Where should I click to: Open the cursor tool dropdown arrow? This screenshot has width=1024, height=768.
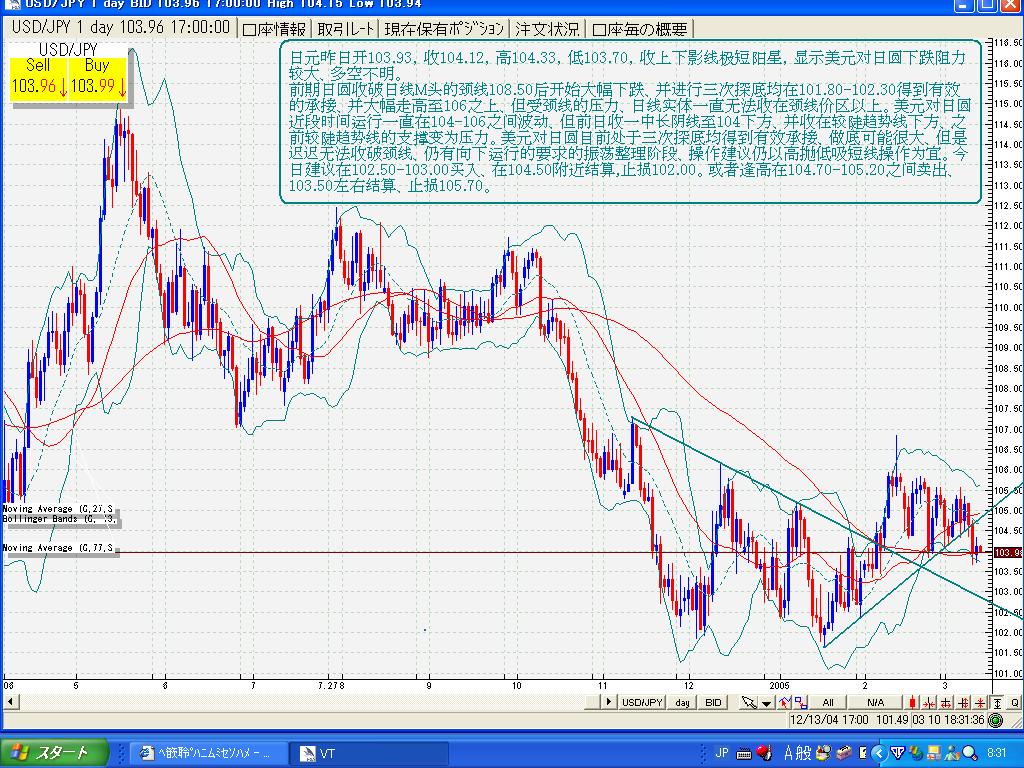(x=765, y=703)
